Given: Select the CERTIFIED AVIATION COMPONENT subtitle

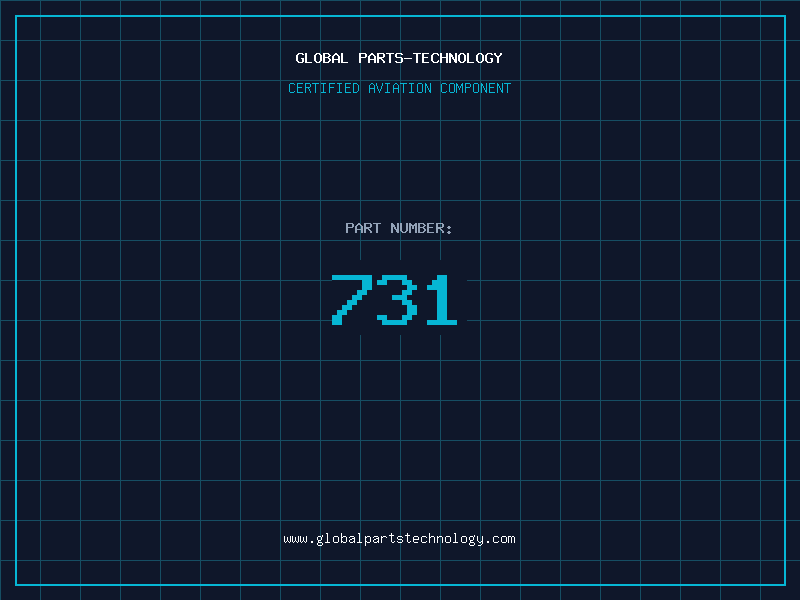Looking at the screenshot, I should 399,88.
